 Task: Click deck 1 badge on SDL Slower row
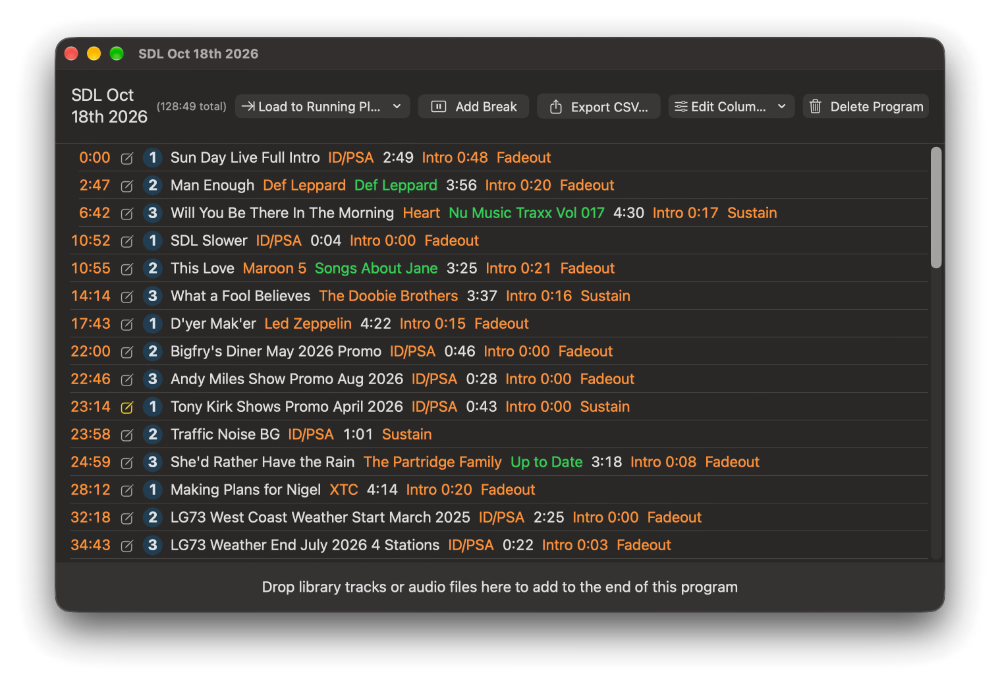pyautogui.click(x=152, y=240)
